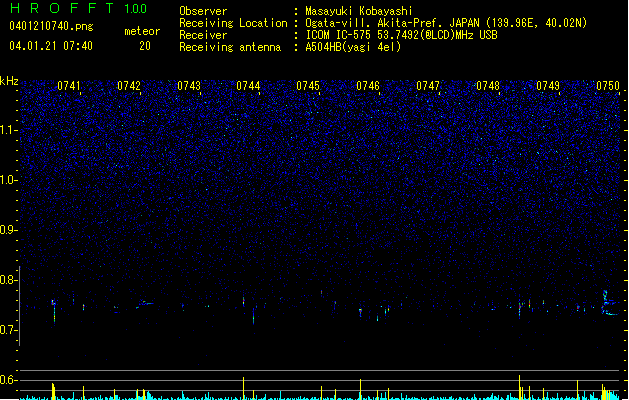Click the 0743 time marker
629x400 pixels.
coord(189,86)
